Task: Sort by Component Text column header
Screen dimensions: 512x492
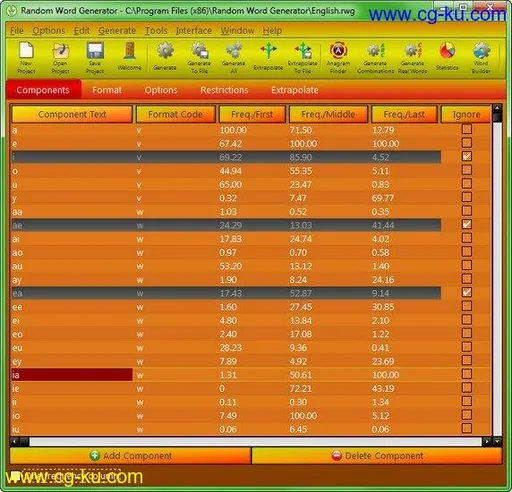Action: click(x=72, y=114)
